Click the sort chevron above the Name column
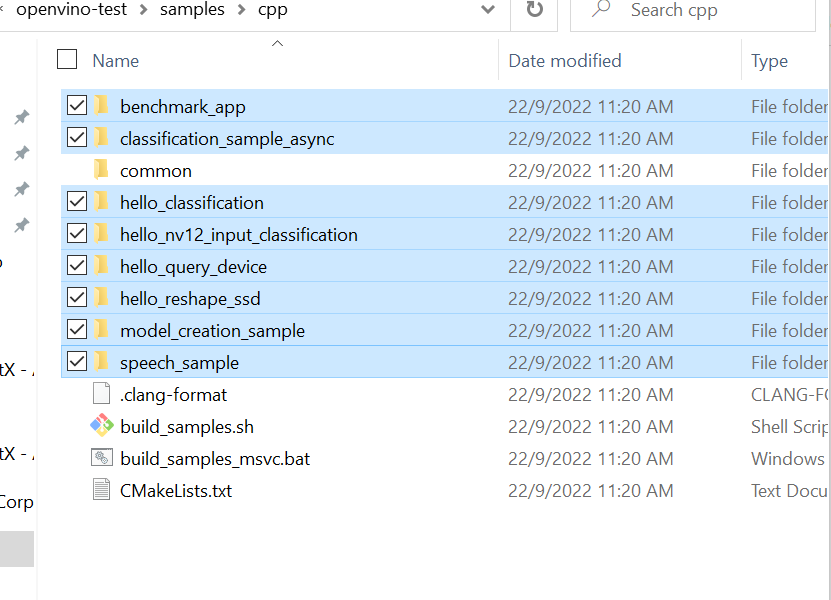Screen dimensions: 831x600 277,44
